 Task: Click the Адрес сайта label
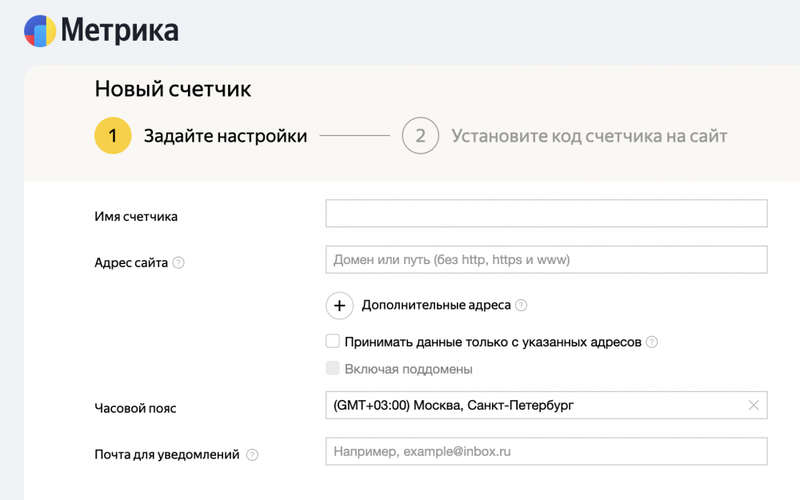pos(131,263)
